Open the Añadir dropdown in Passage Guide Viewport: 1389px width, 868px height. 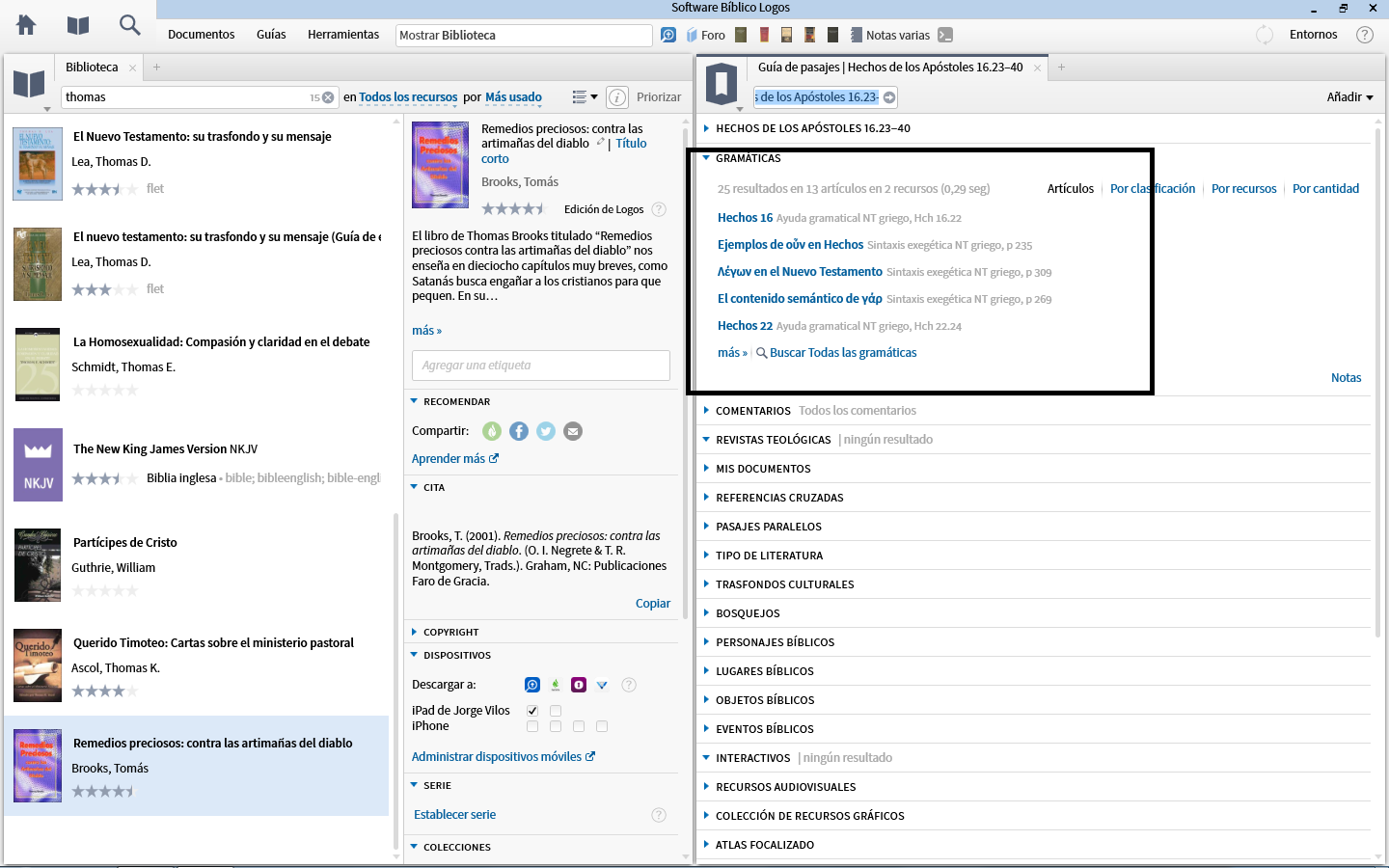tap(1349, 97)
